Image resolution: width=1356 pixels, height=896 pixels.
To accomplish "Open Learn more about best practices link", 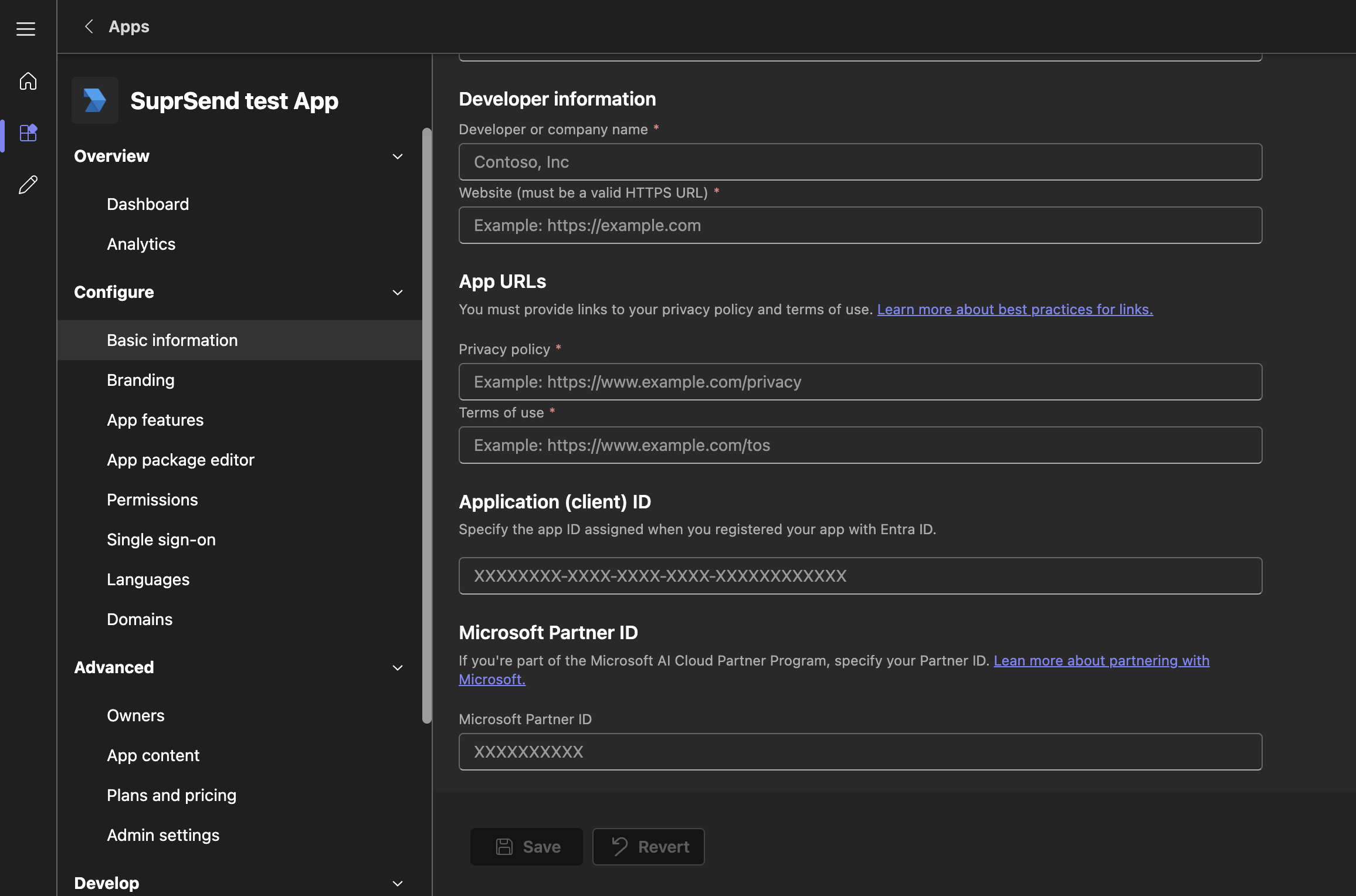I will click(1015, 309).
